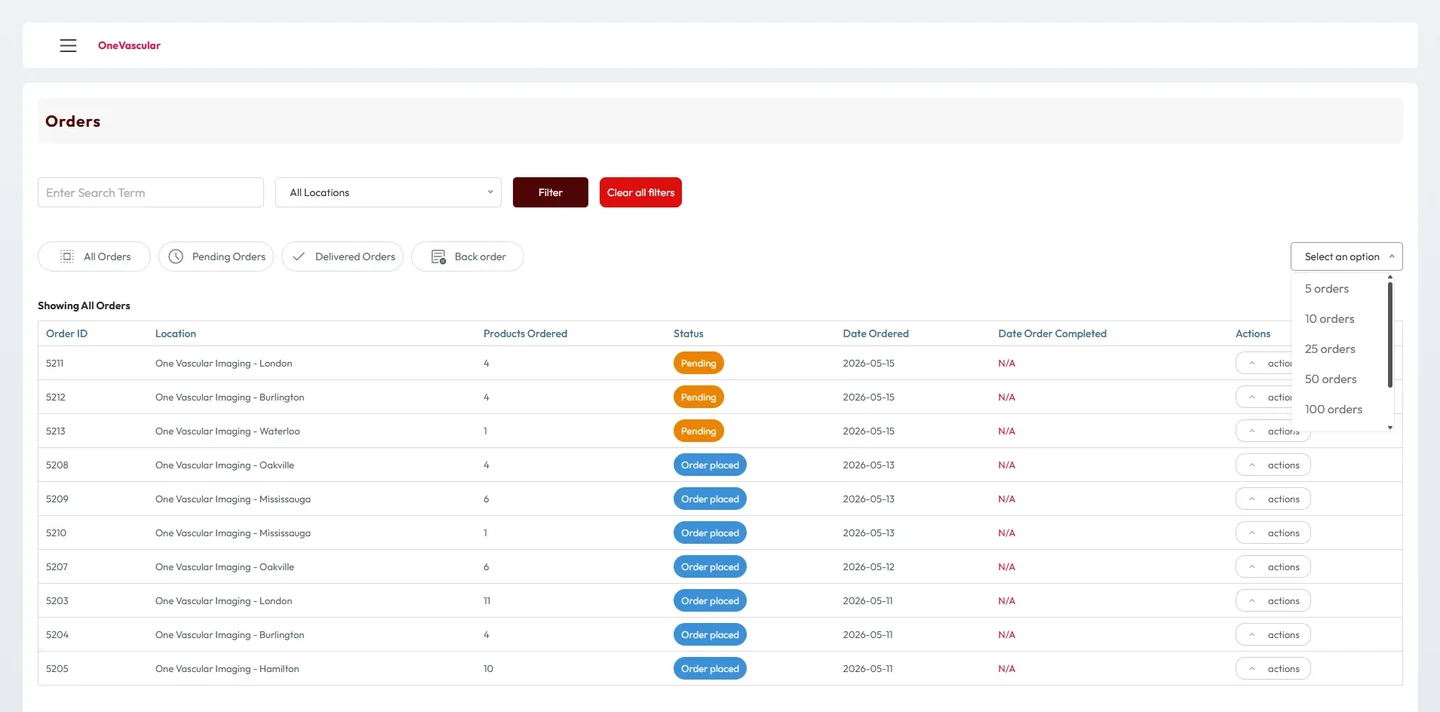
Task: Click the clock icon in Pending Orders
Action: click(176, 257)
